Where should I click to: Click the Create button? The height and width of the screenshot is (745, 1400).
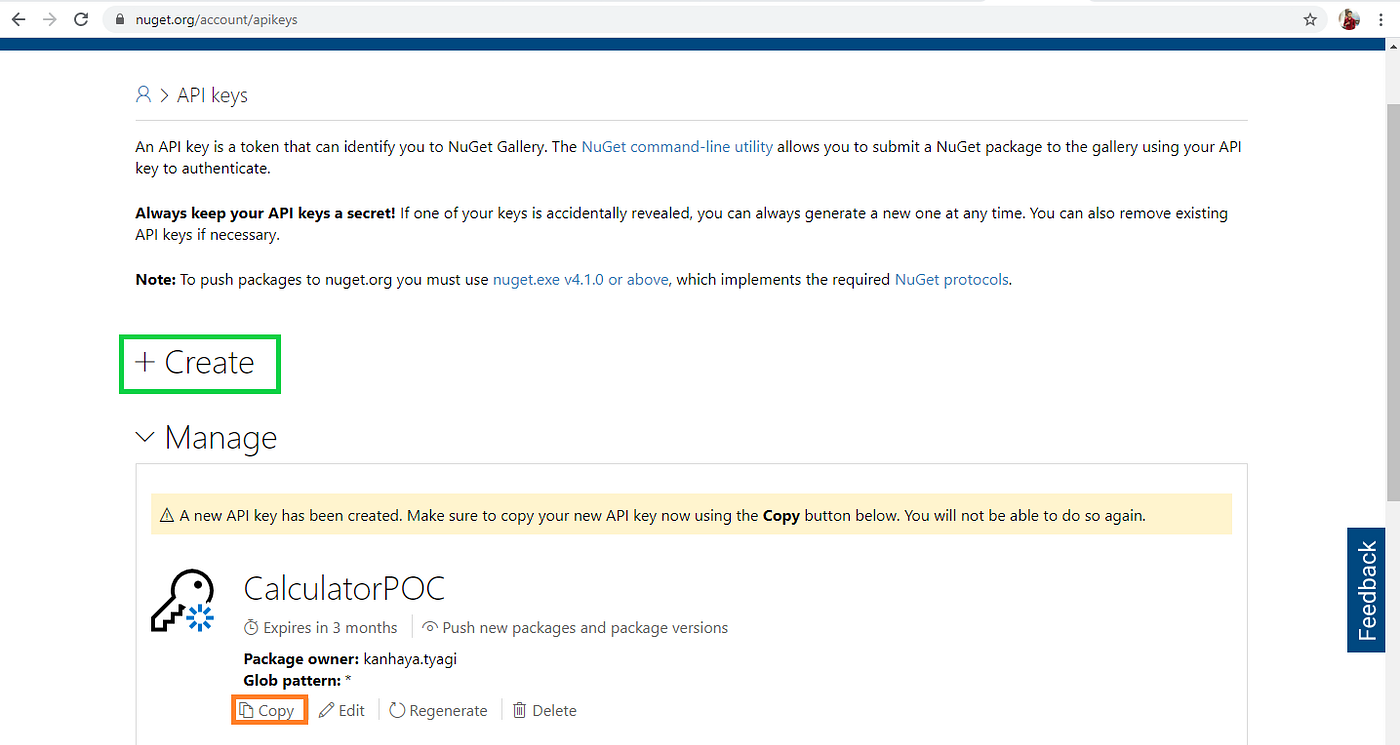(199, 363)
